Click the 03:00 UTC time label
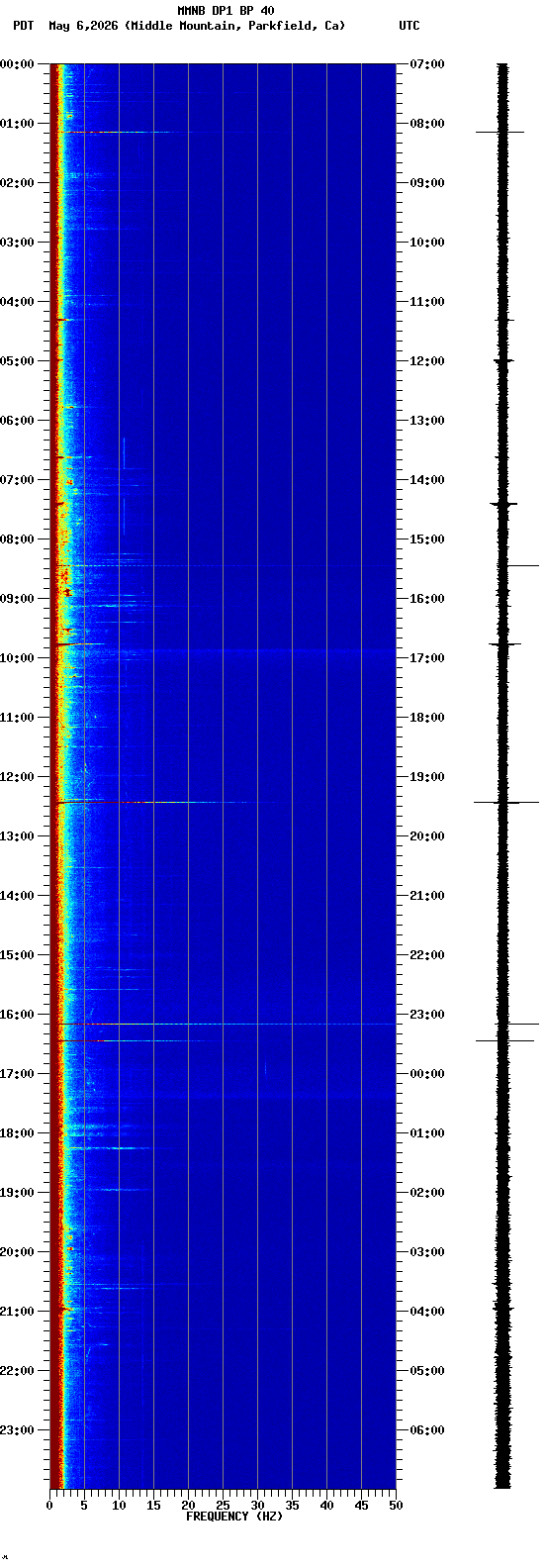 (x=426, y=1252)
